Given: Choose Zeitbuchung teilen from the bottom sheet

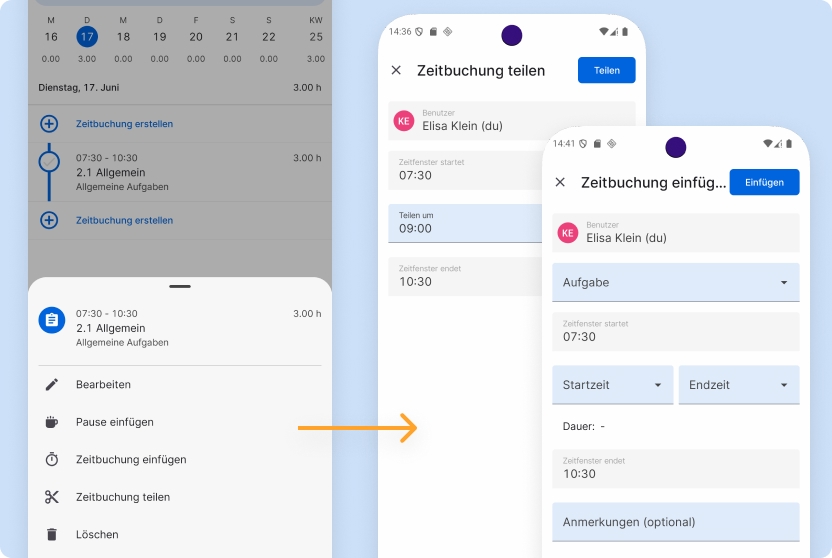Looking at the screenshot, I should [x=122, y=497].
